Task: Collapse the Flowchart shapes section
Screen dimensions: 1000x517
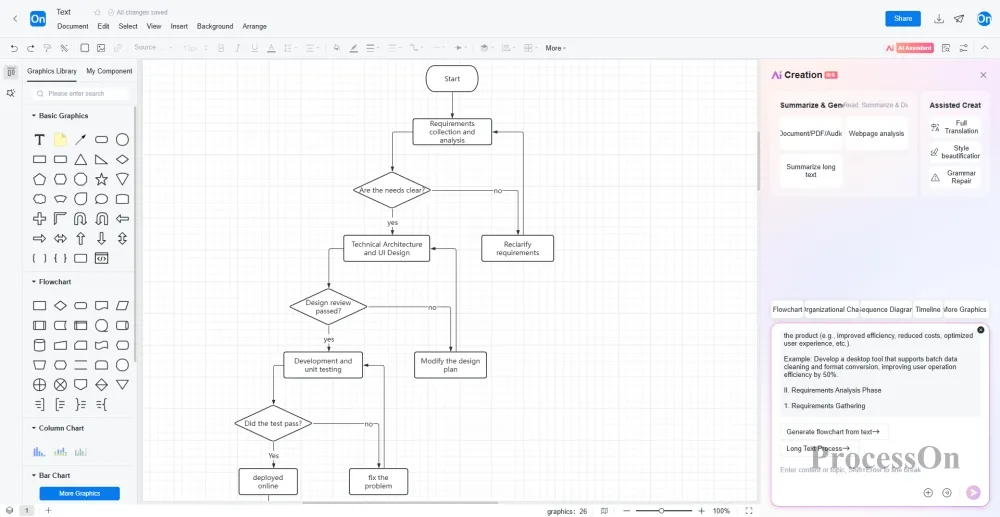Action: pyautogui.click(x=33, y=282)
